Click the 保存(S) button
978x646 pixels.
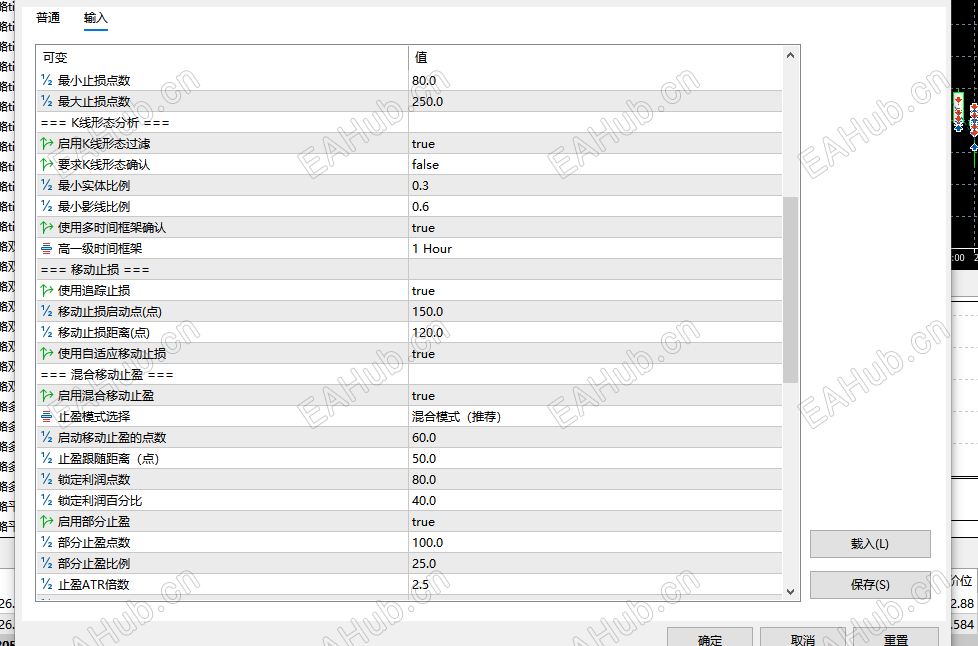pos(869,584)
